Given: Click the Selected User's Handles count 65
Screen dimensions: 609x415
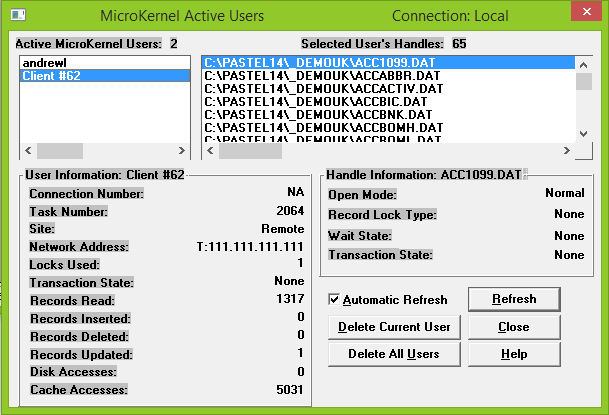Looking at the screenshot, I should click(x=459, y=43).
